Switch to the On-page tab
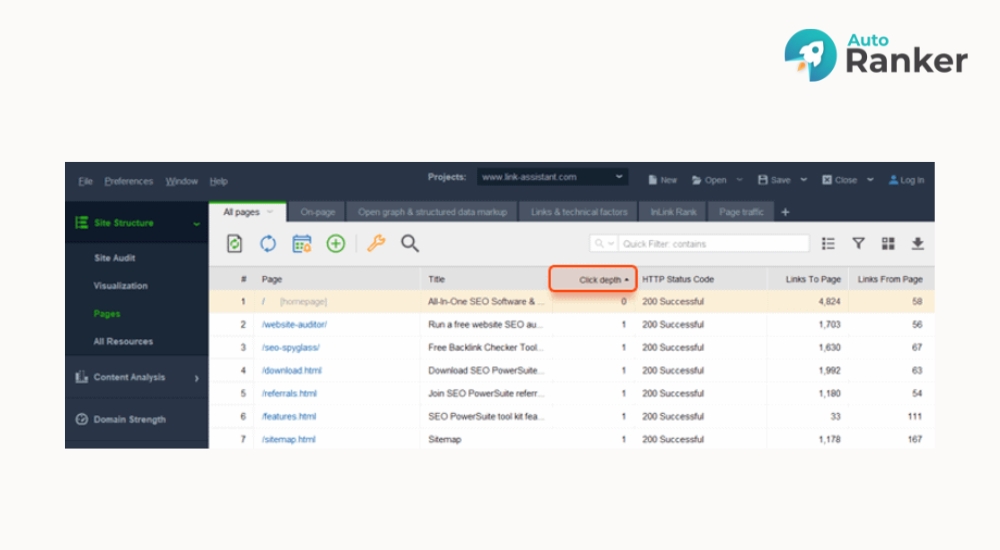Image resolution: width=1000 pixels, height=550 pixels. 318,212
